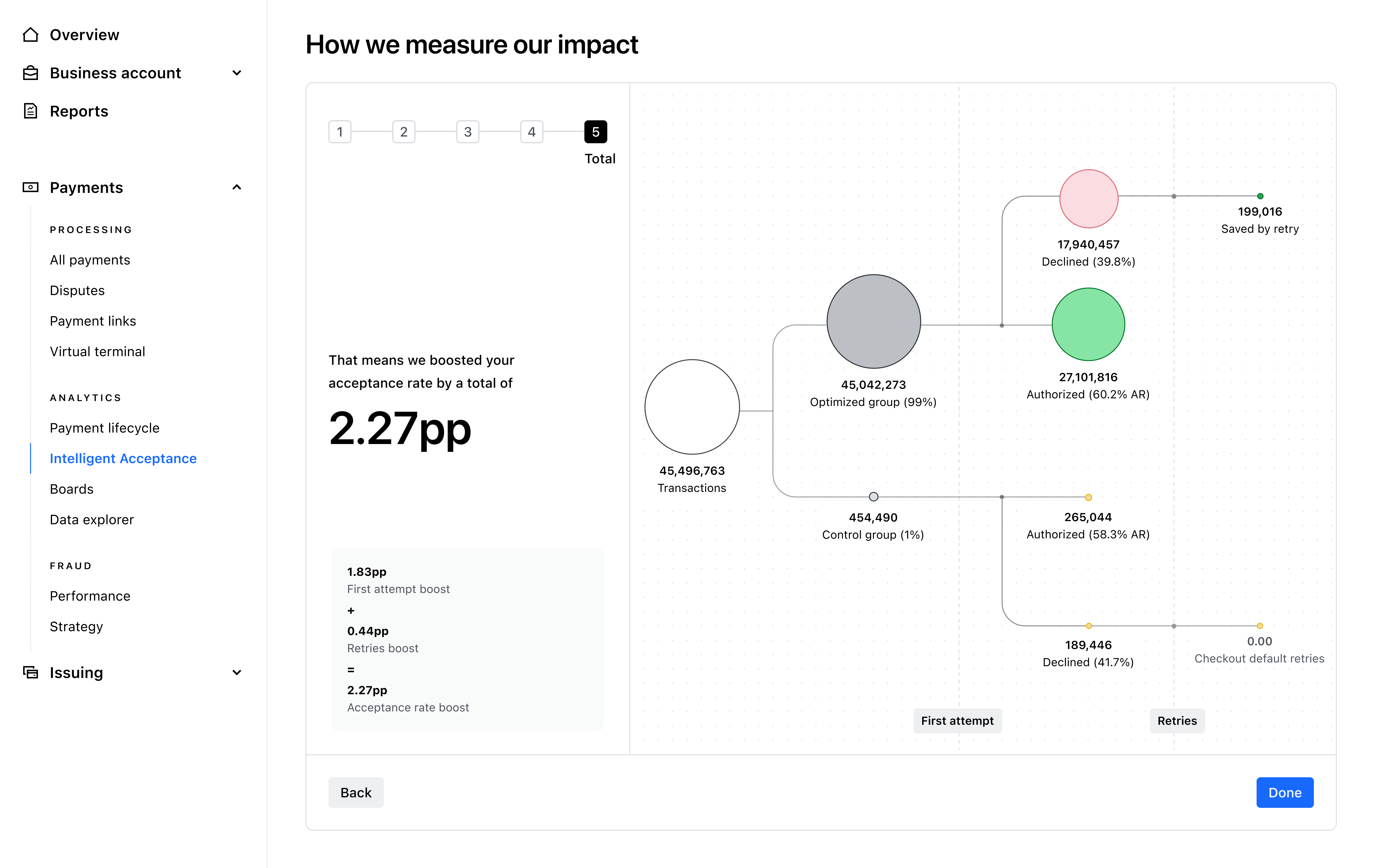
Task: Open the Reports page
Action: 79,111
